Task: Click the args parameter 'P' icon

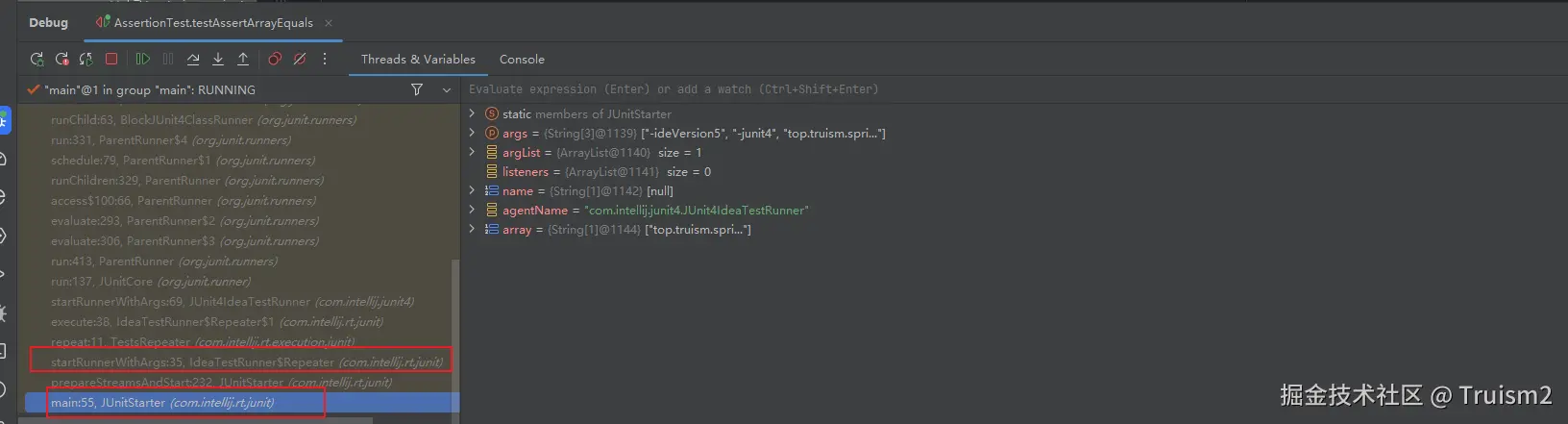Action: coord(492,134)
